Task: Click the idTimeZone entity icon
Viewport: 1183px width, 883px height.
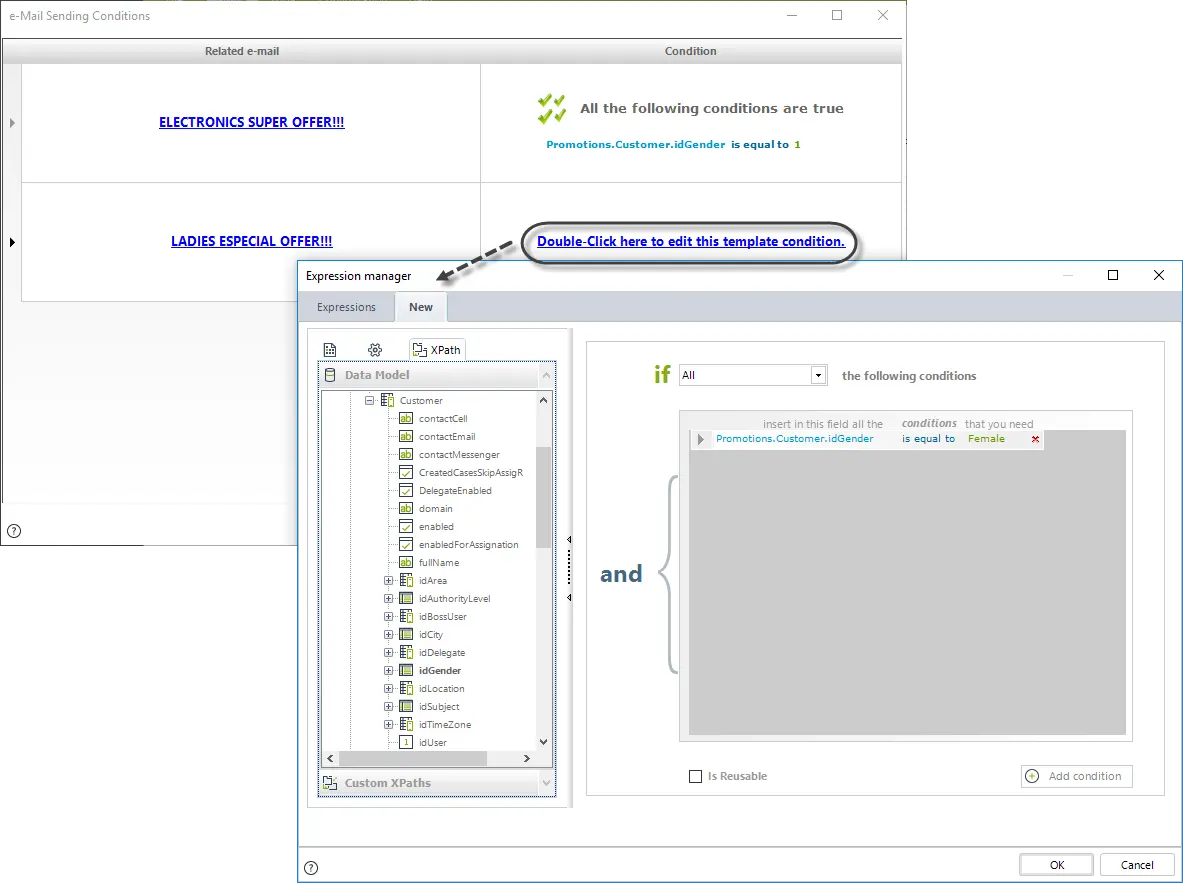Action: 406,725
